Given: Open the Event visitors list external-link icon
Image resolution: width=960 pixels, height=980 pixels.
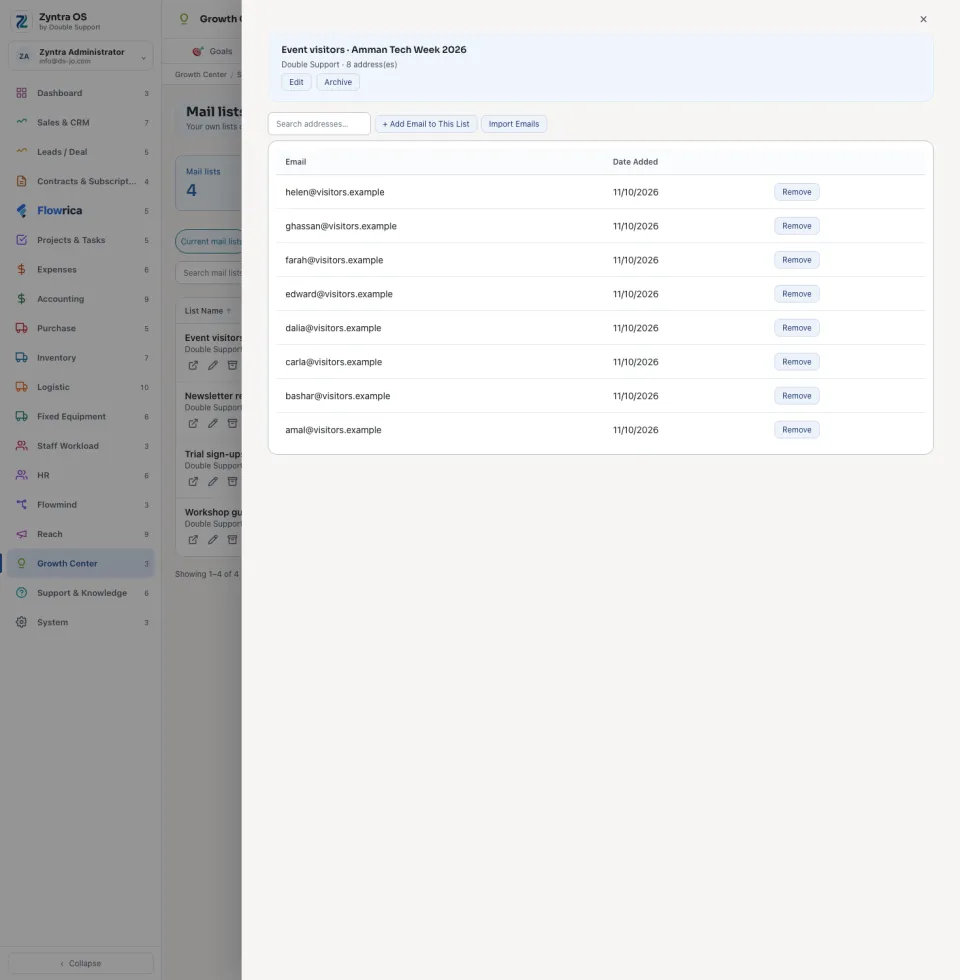Looking at the screenshot, I should [x=193, y=365].
